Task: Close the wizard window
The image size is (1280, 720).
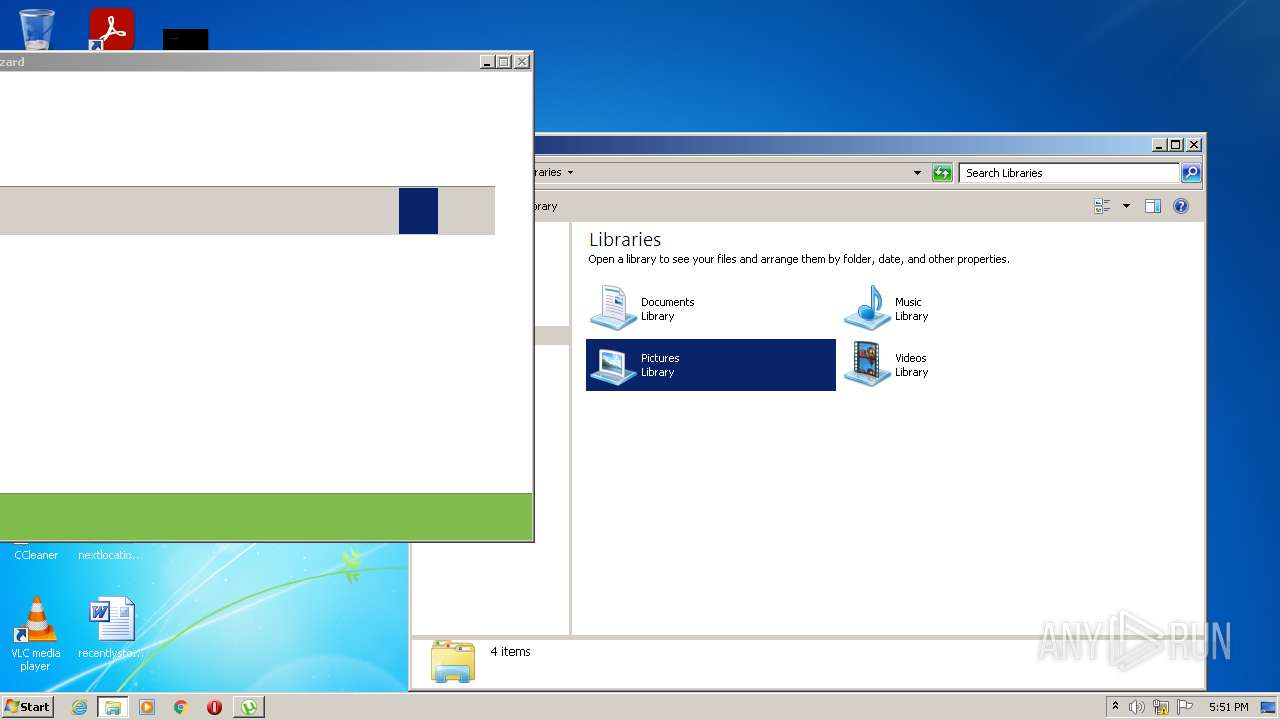Action: [x=521, y=62]
